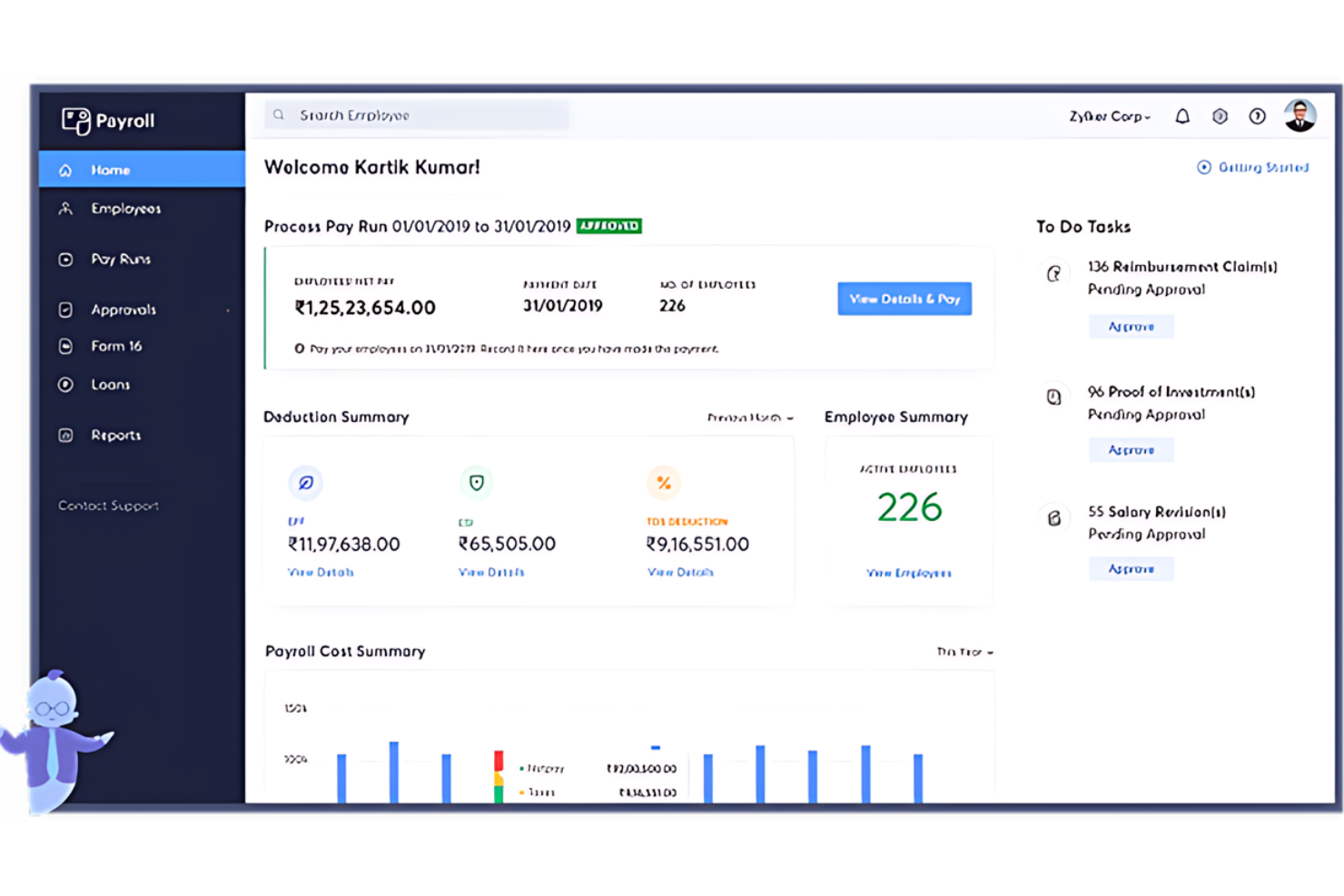Click Contact Support link
The width and height of the screenshot is (1344, 896).
[x=108, y=506]
